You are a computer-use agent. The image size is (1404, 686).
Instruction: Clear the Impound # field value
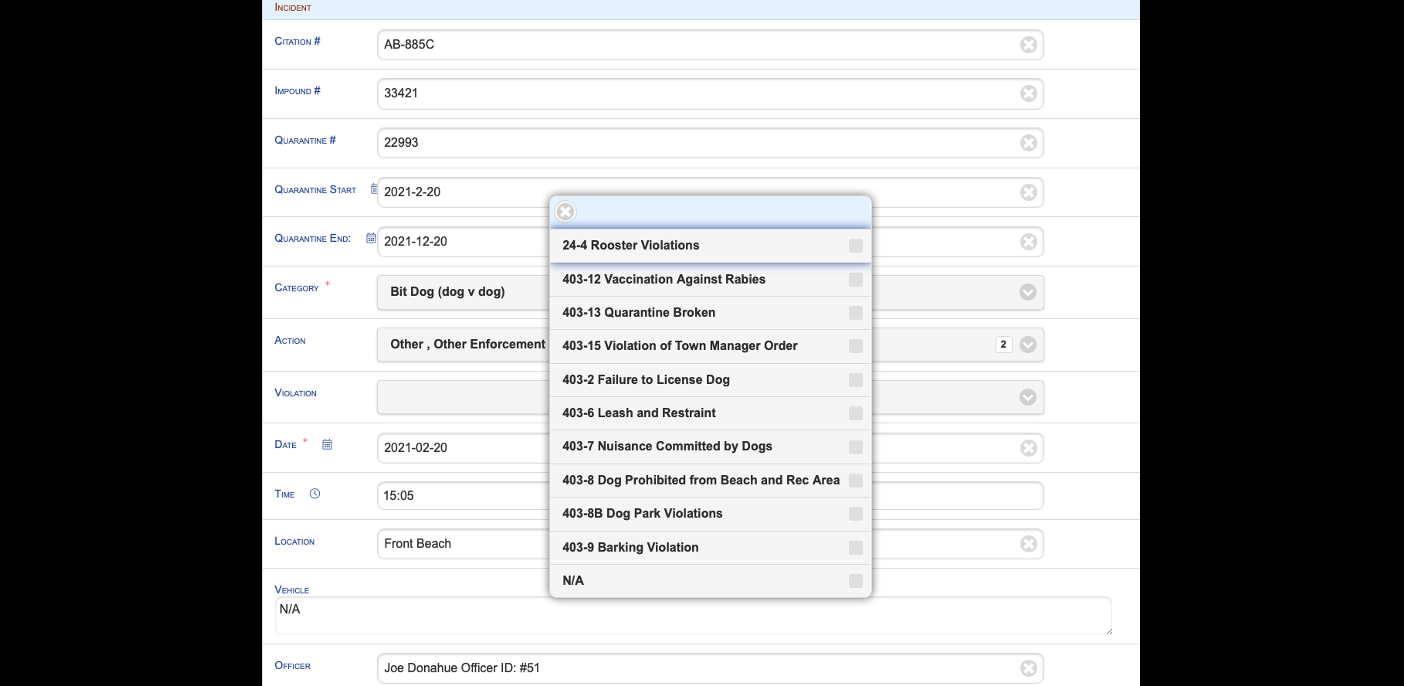(1028, 94)
